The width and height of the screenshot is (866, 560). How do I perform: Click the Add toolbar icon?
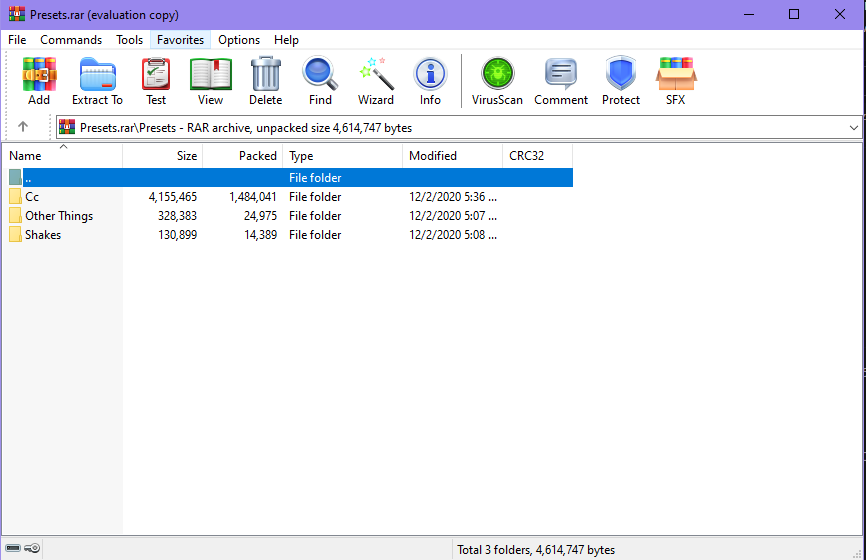tap(39, 74)
